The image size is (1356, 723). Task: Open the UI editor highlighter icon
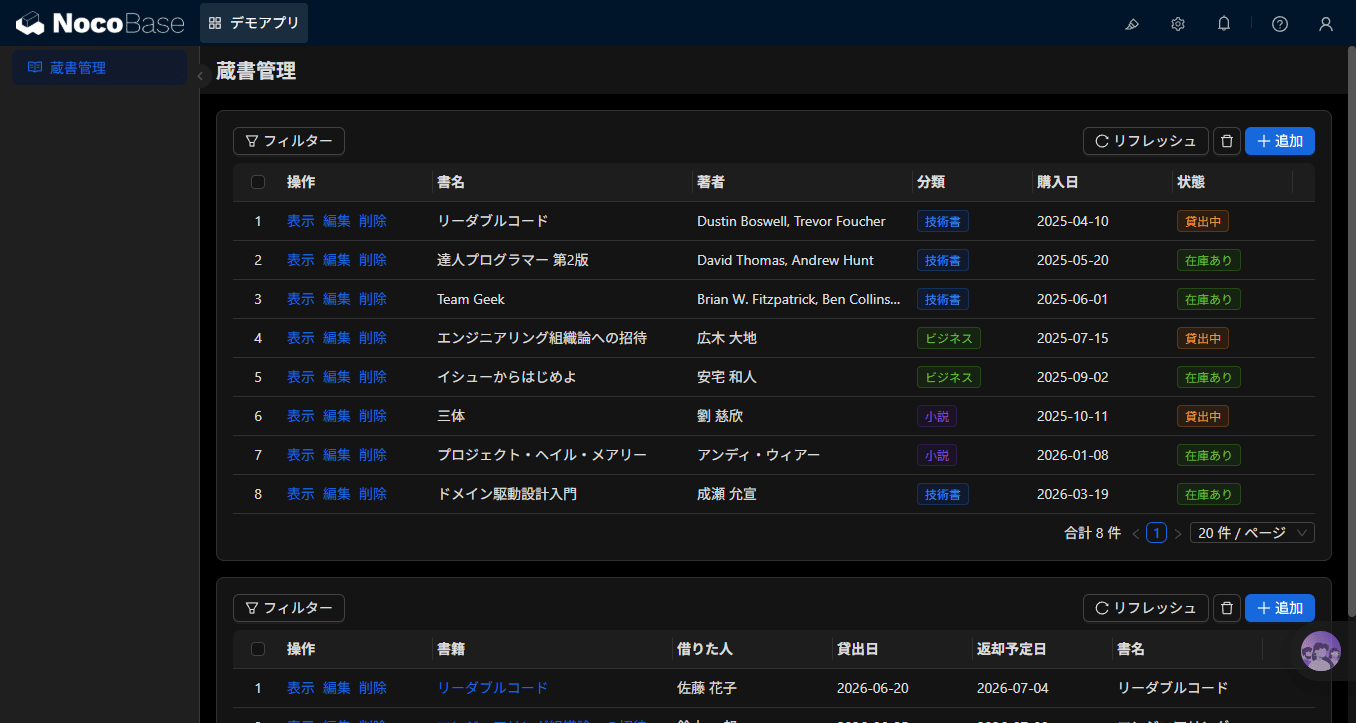(x=1132, y=24)
